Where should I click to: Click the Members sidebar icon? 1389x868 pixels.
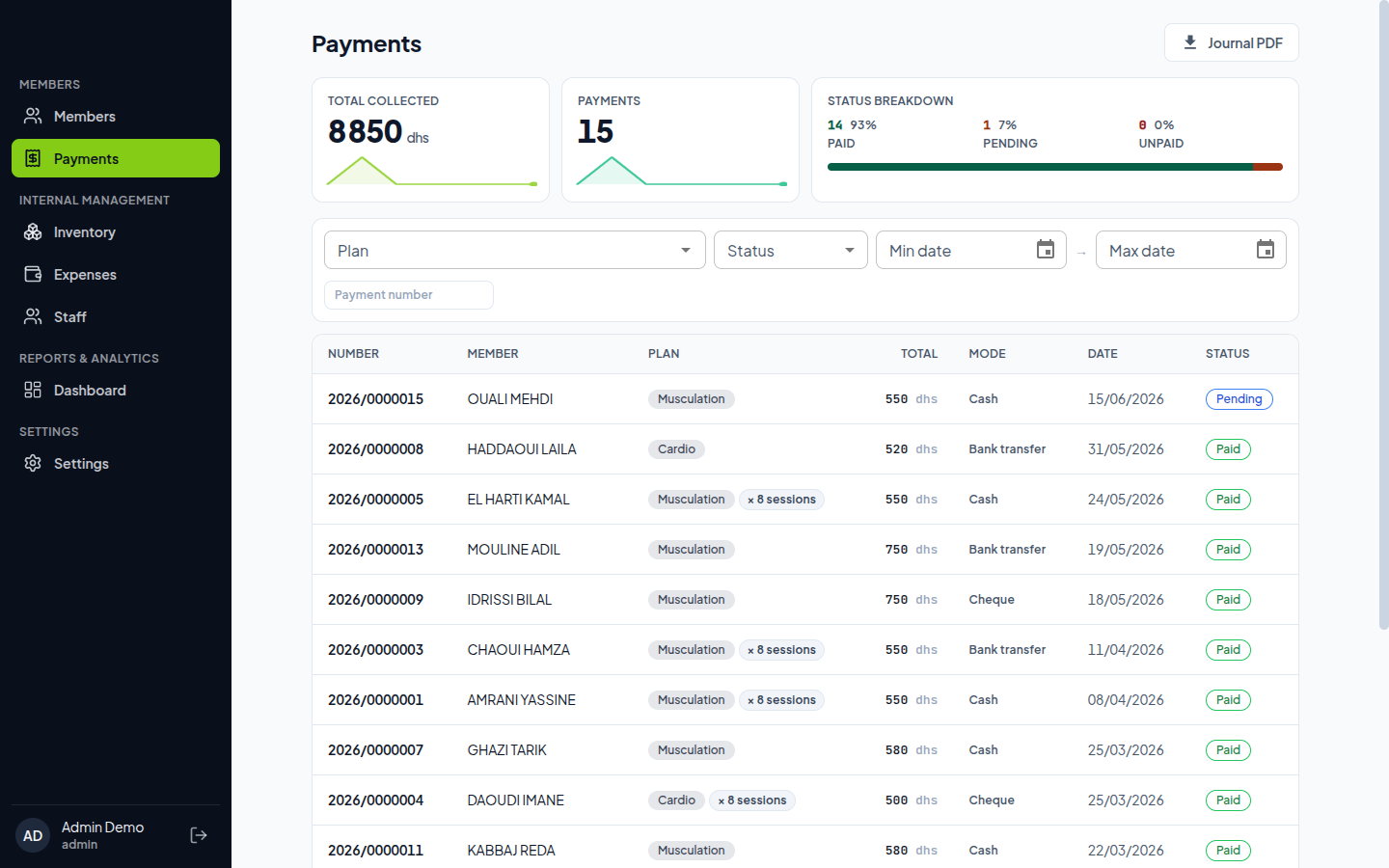coord(33,116)
